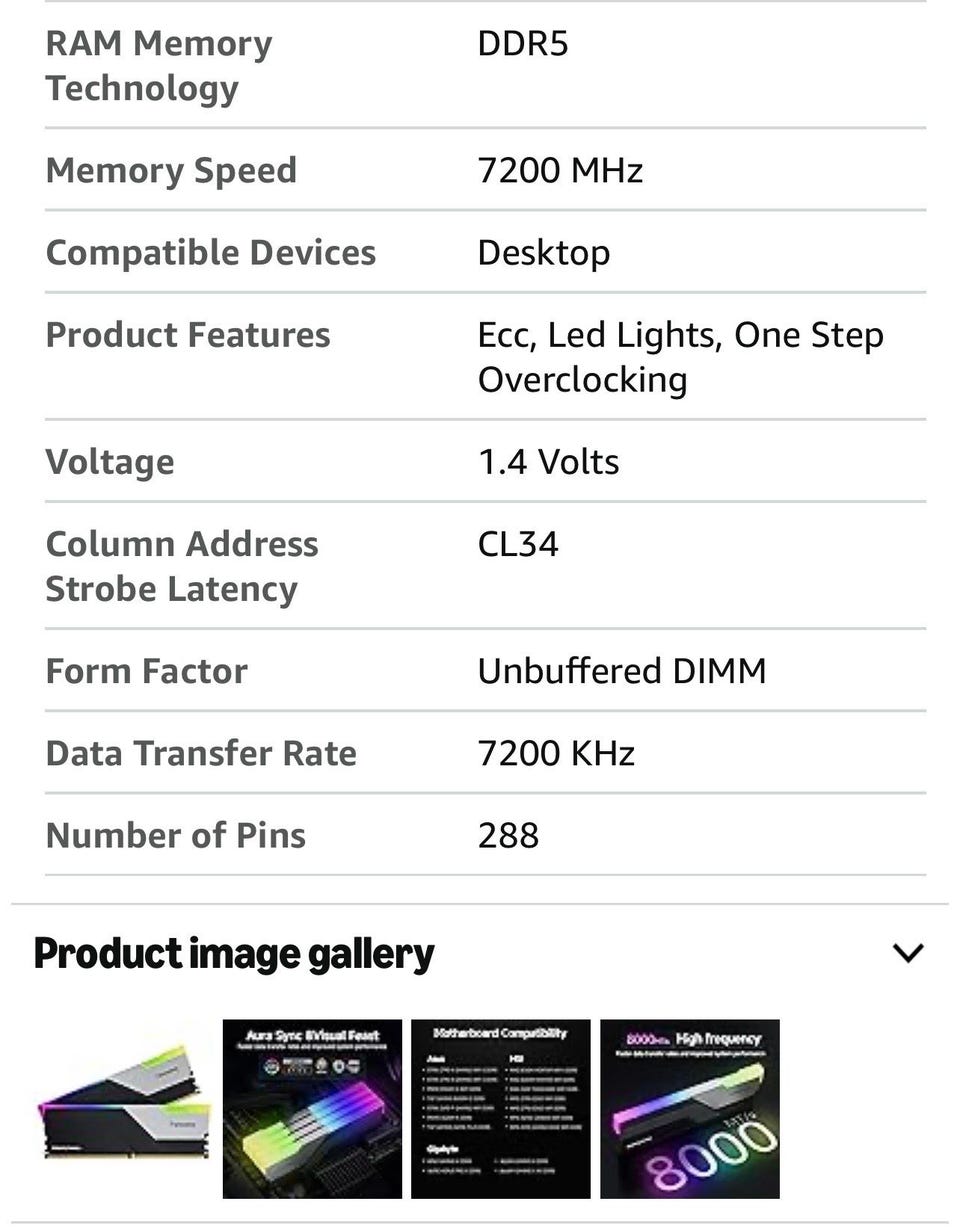Select the Column Address Strobe Latency label

pos(181,566)
